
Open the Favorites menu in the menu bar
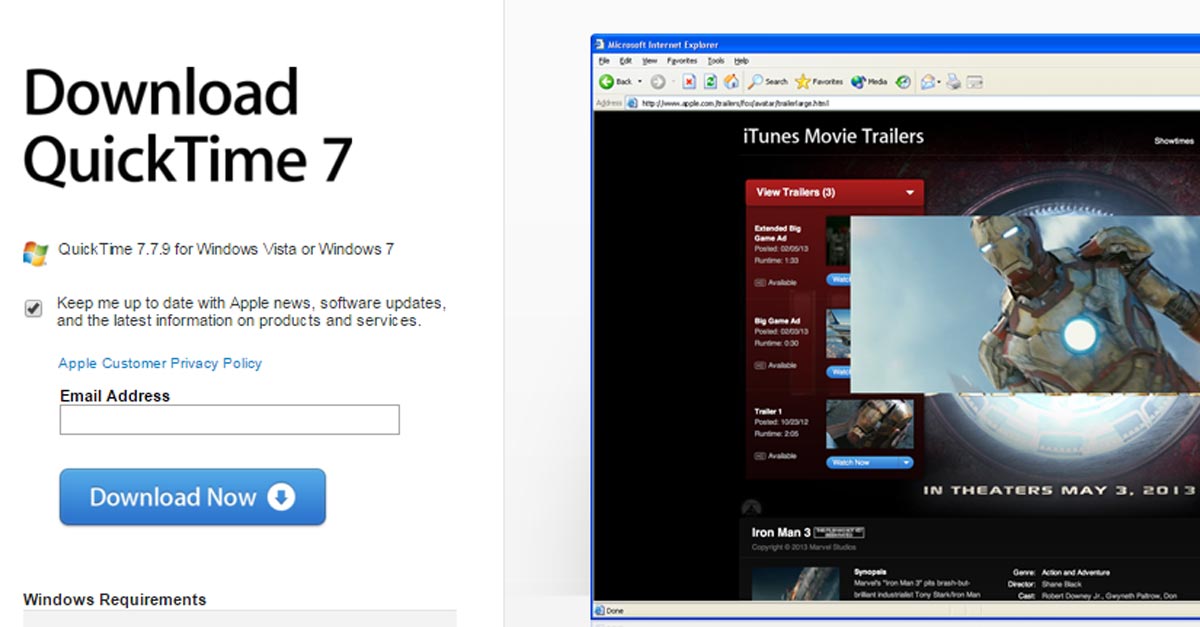682,61
